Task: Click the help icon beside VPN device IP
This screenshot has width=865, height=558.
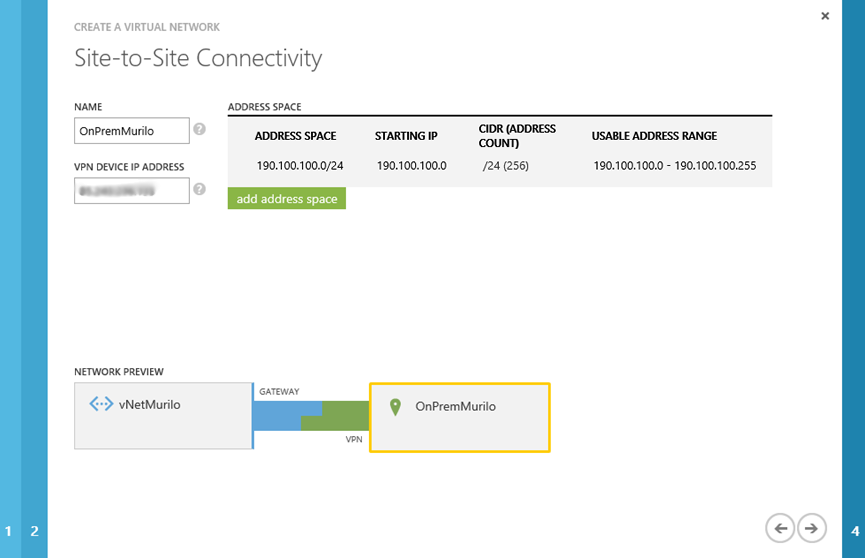Action: 200,189
